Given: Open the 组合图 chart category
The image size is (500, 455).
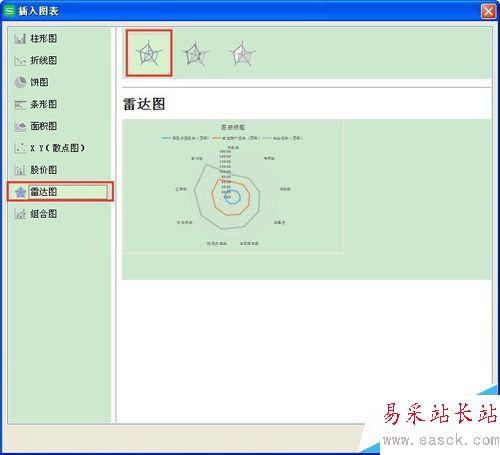Looking at the screenshot, I should [x=43, y=214].
